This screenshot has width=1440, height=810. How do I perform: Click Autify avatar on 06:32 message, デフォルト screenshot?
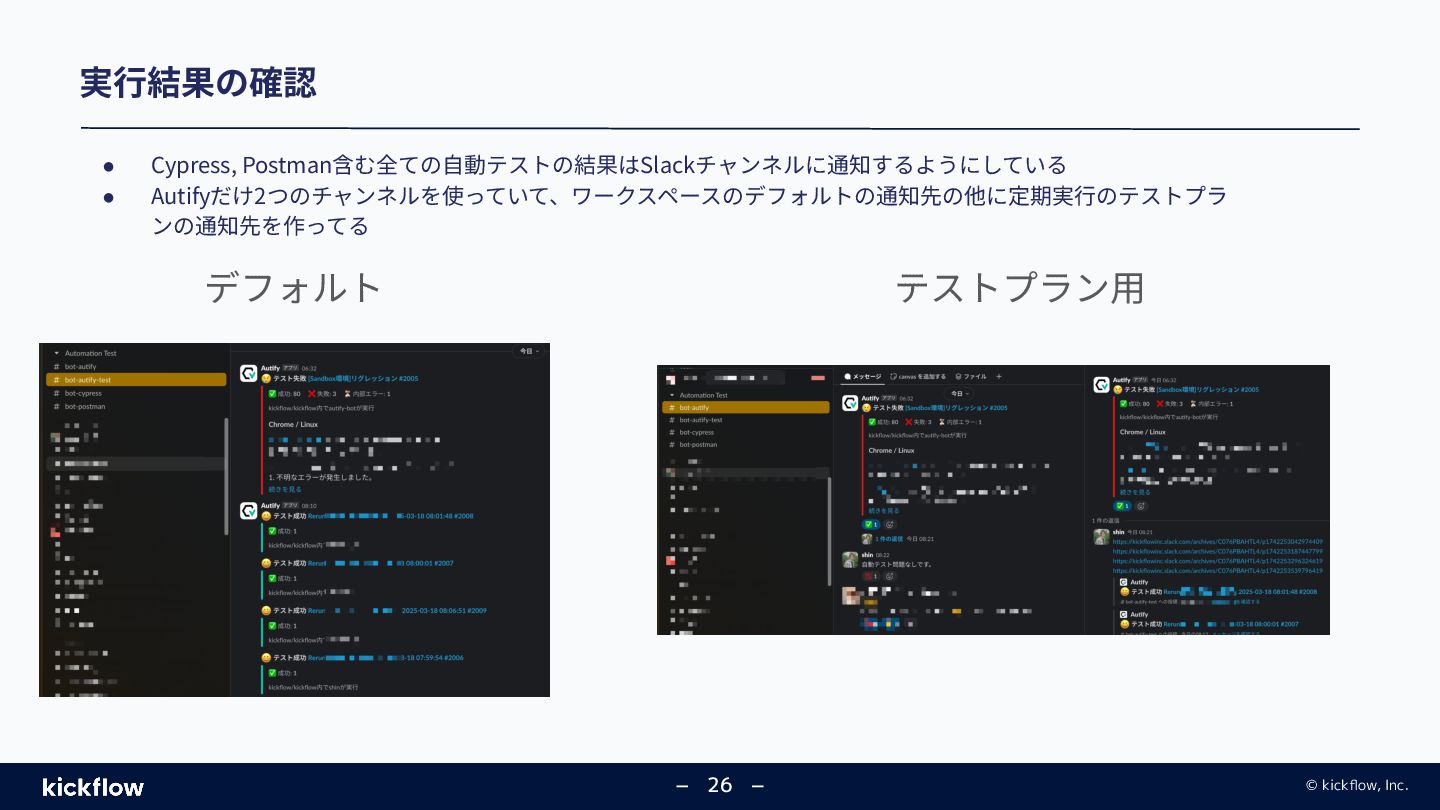click(248, 373)
